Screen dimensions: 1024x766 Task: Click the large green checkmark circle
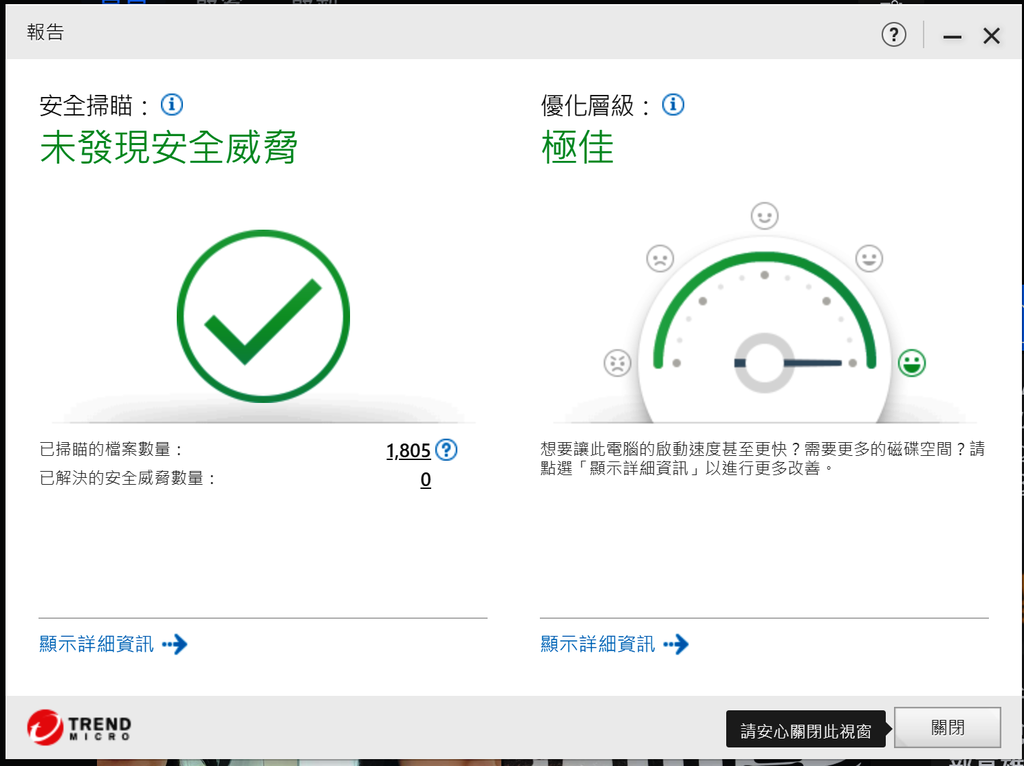263,316
